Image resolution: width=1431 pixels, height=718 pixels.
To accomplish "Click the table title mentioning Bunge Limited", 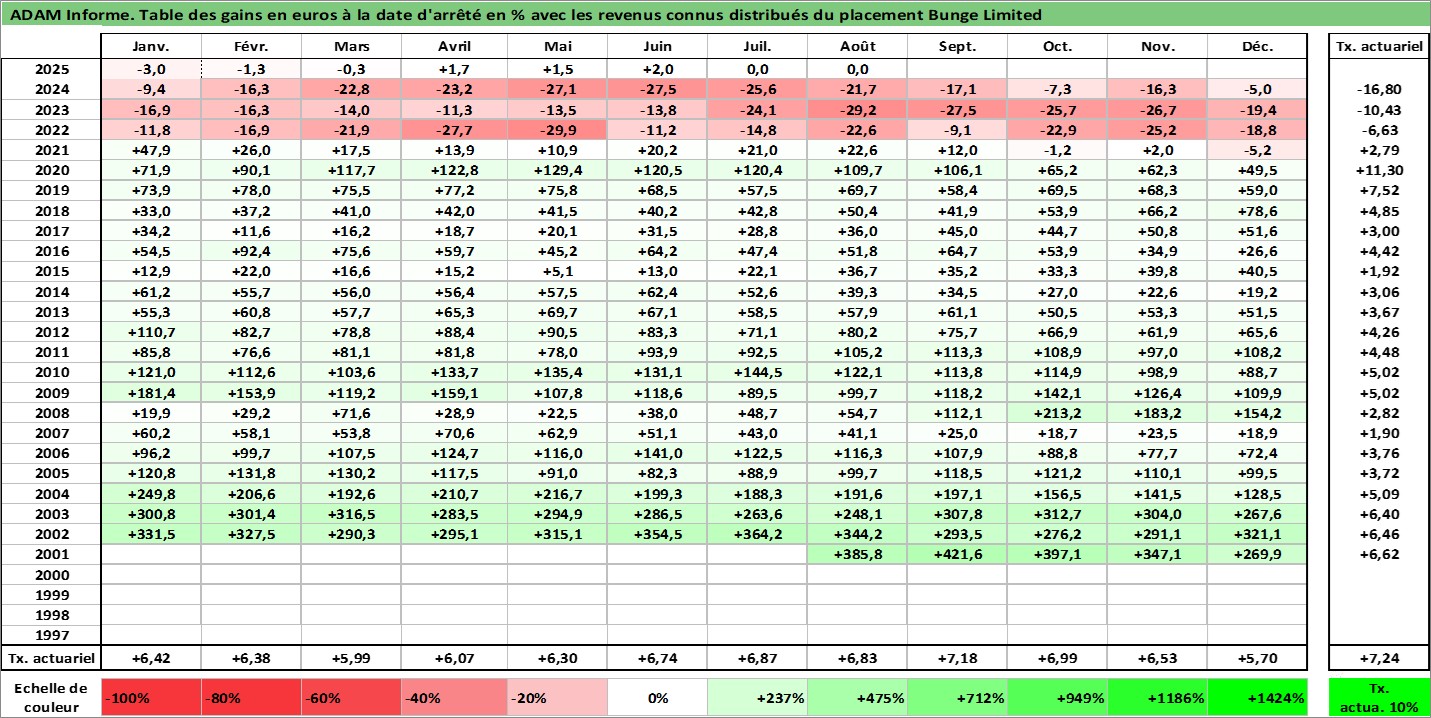I will (x=526, y=15).
